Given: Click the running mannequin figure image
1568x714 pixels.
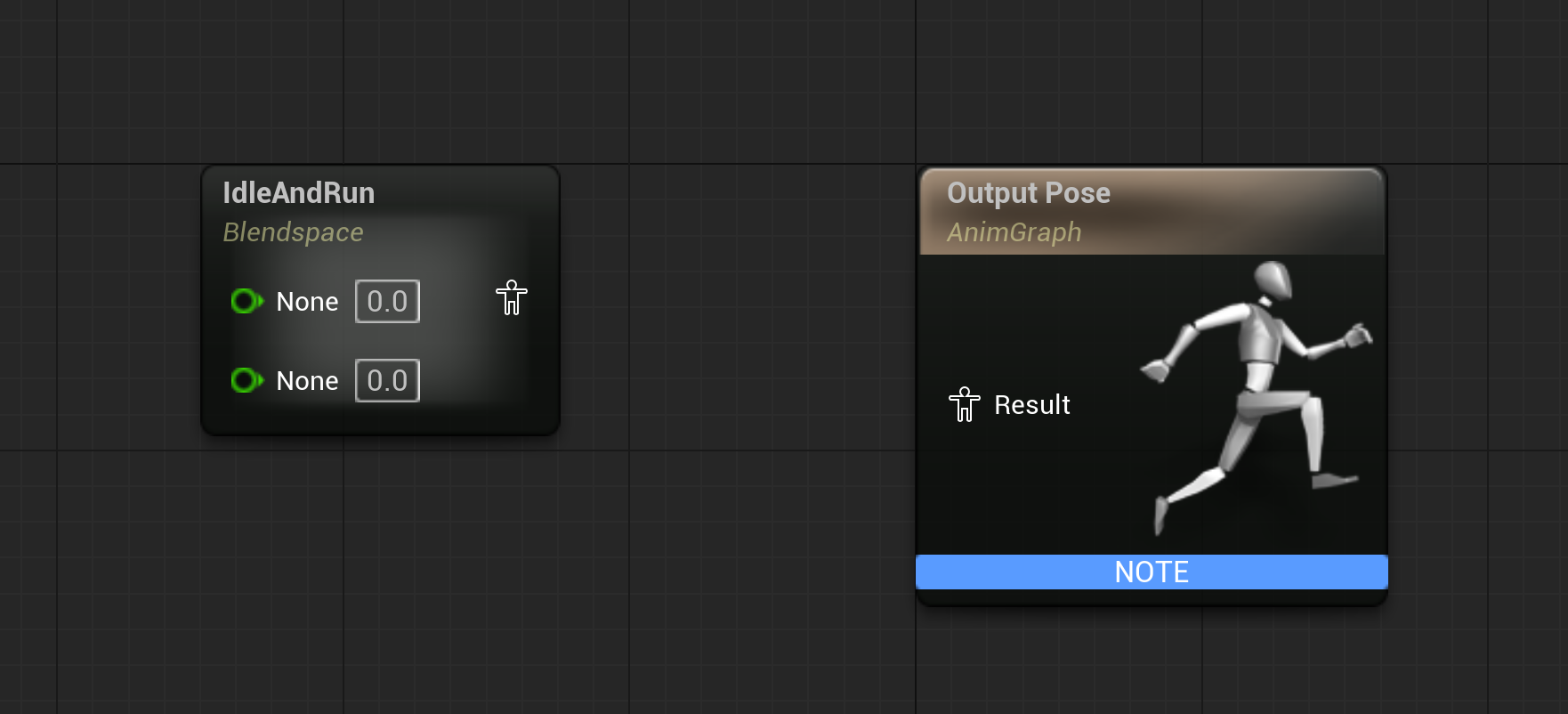Looking at the screenshot, I should coord(1257,397).
